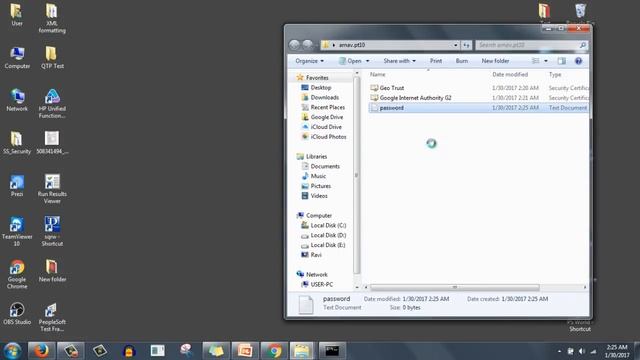Show hidden system tray icons
The height and width of the screenshot is (360, 640).
coord(559,351)
